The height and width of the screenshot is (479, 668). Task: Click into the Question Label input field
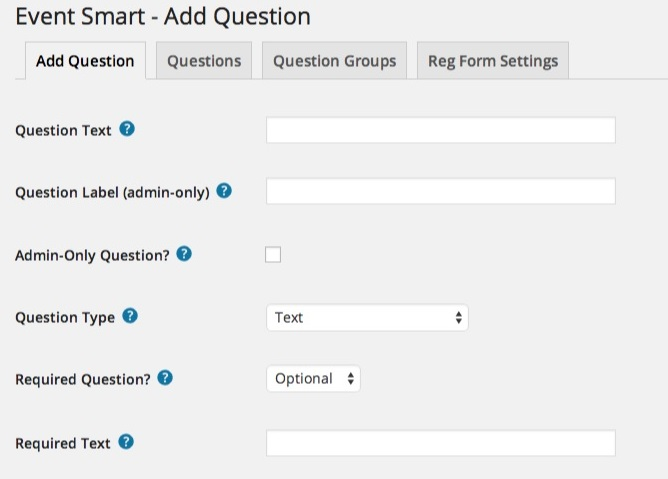pyautogui.click(x=440, y=192)
